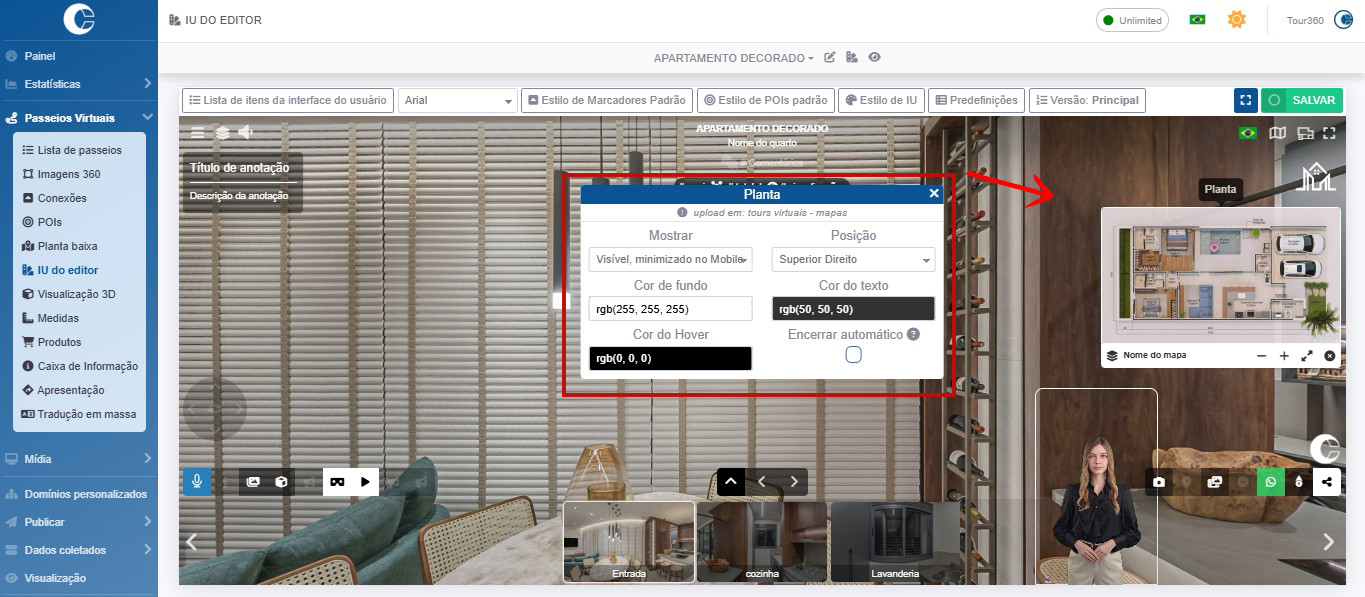Screen dimensions: 1365x597
Task: Toggle the light theme sun icon
Action: pyautogui.click(x=1237, y=20)
